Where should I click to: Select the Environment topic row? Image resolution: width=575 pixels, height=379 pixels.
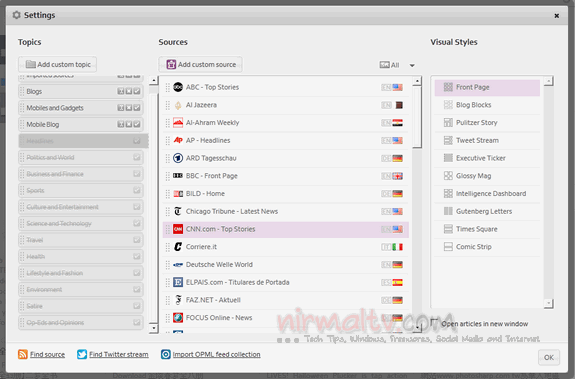[x=81, y=290]
